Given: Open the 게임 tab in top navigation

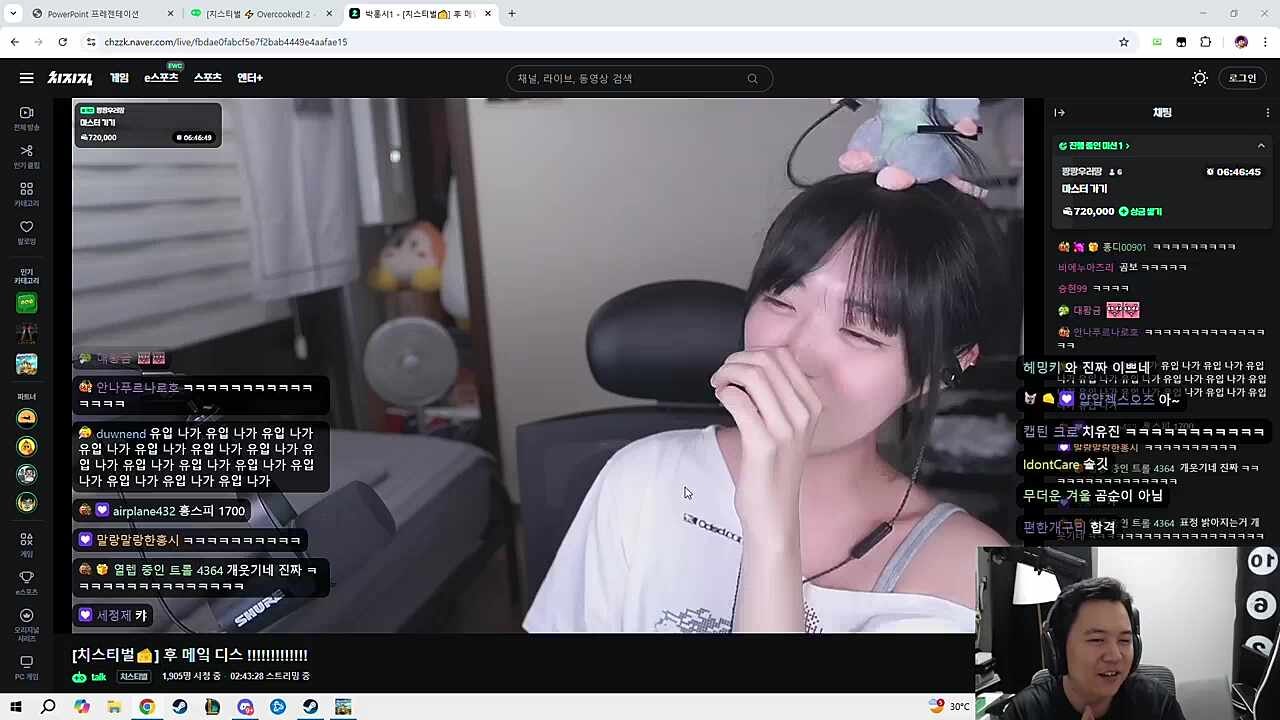Looking at the screenshot, I should click(x=119, y=78).
